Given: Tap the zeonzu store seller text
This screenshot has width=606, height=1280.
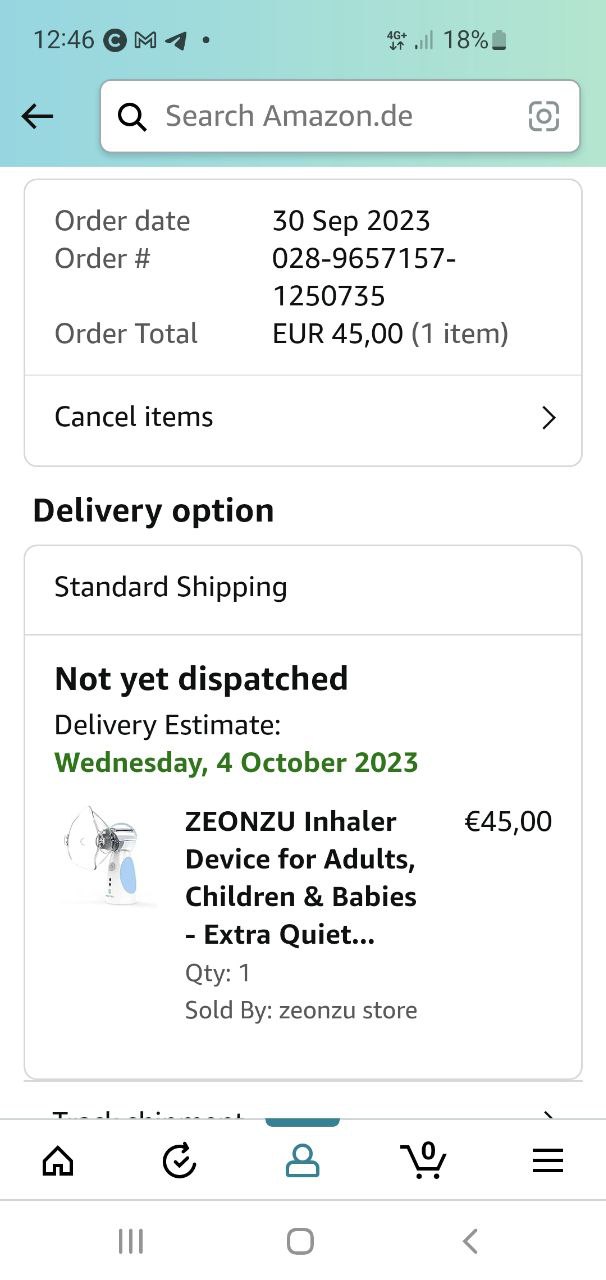Looking at the screenshot, I should click(348, 1010).
